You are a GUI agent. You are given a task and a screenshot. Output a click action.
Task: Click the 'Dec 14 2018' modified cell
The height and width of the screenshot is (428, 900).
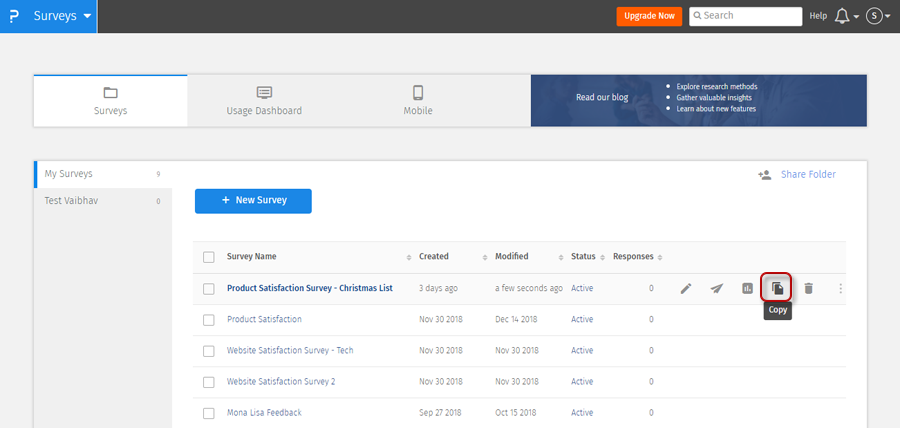click(x=517, y=319)
